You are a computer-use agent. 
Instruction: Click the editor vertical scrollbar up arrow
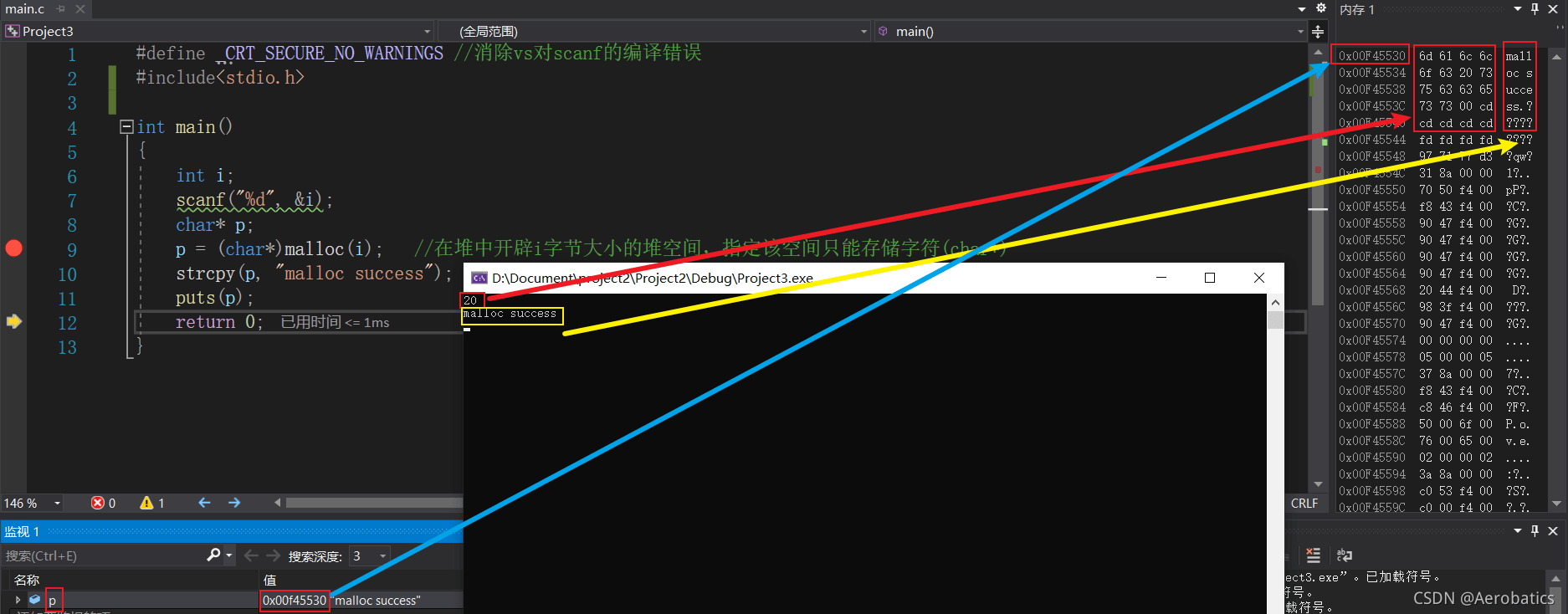(1319, 54)
